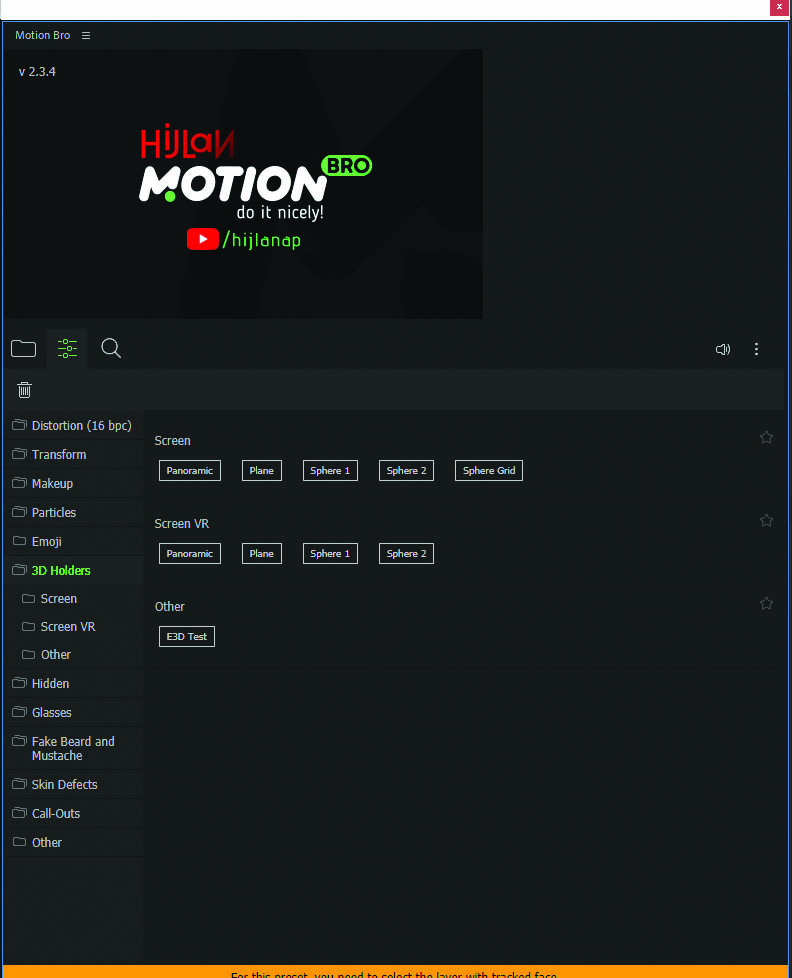
Task: Open the bottom Other category
Action: pos(73,843)
